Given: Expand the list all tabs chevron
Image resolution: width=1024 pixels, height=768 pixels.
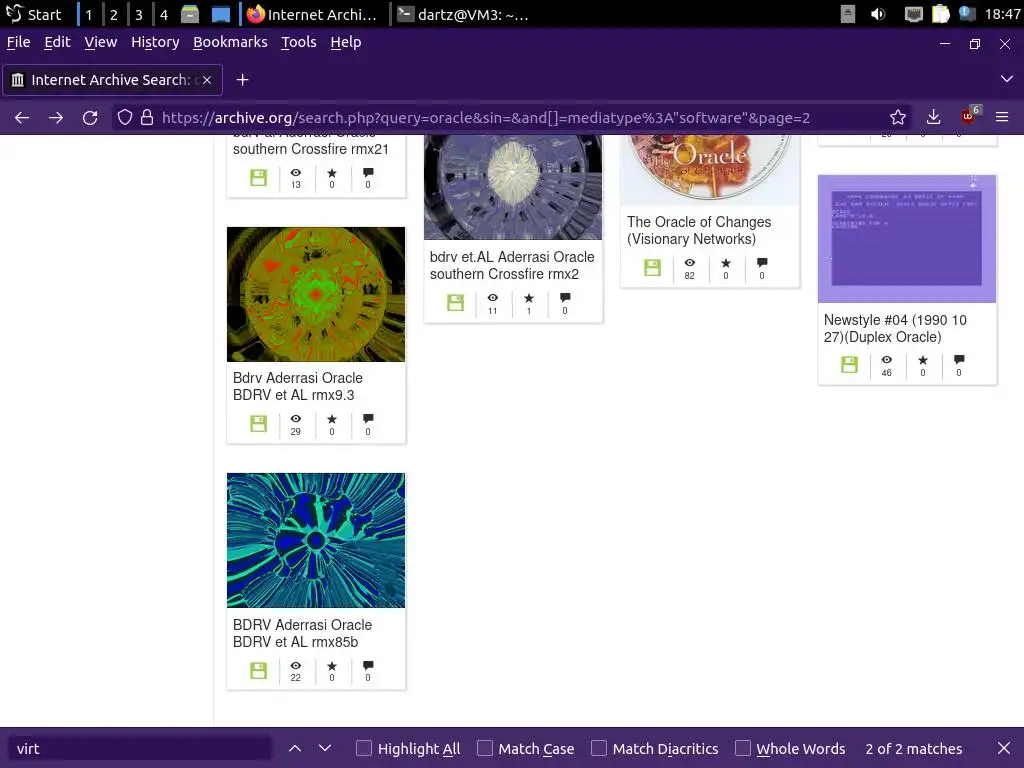Looking at the screenshot, I should coord(1006,79).
